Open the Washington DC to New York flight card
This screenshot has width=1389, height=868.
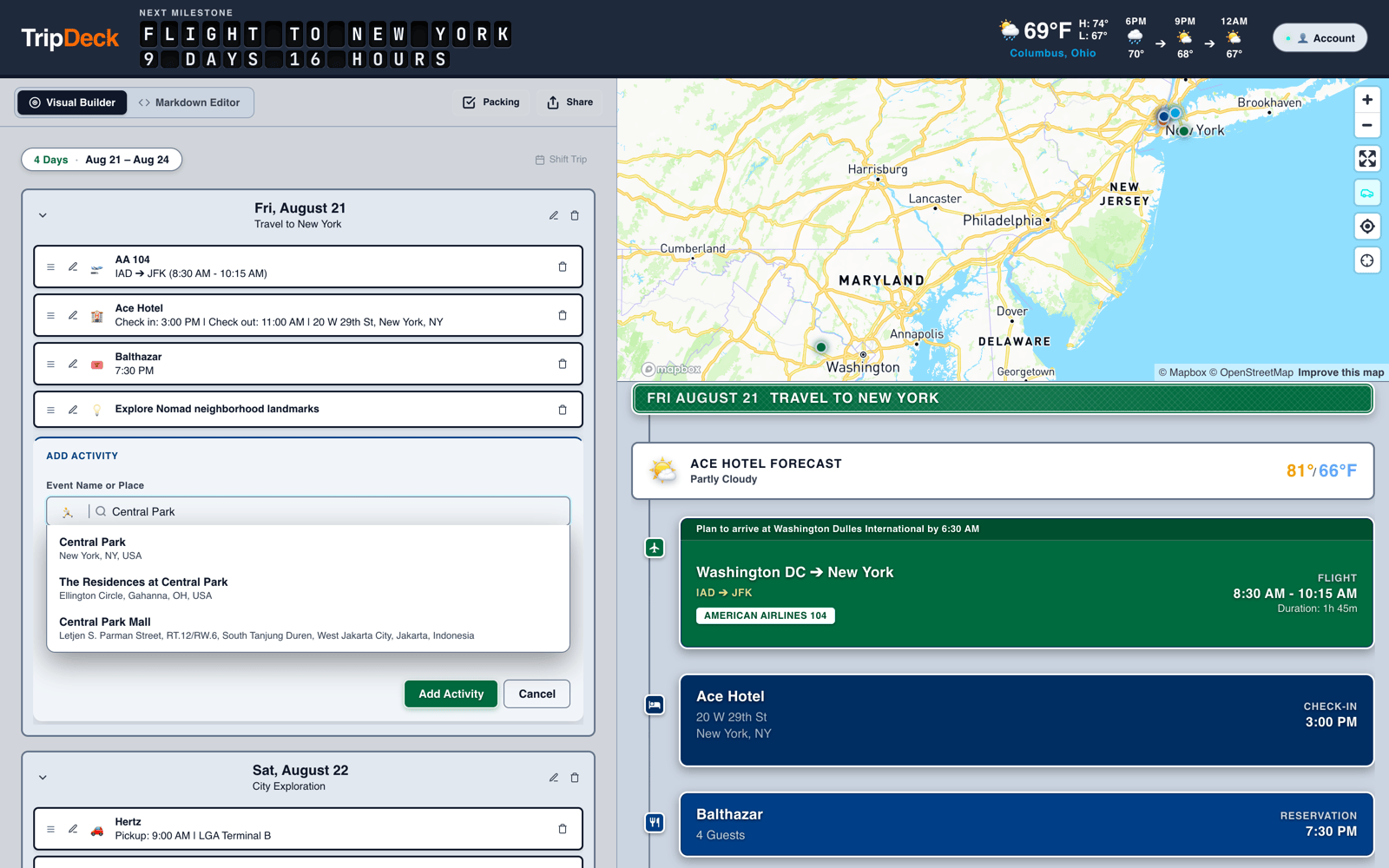1026,583
